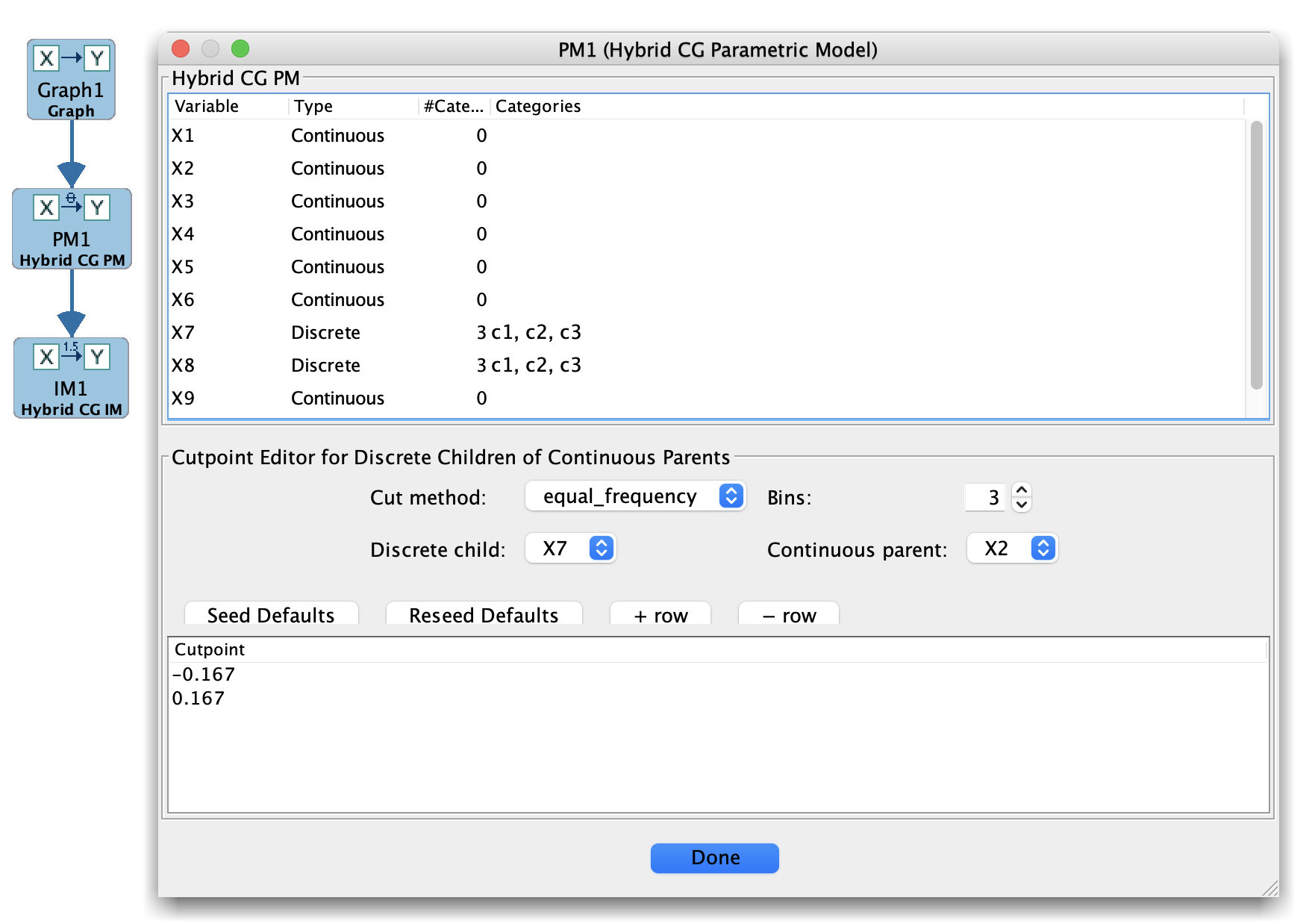
Task: Click into the Bins number field
Action: [x=985, y=497]
